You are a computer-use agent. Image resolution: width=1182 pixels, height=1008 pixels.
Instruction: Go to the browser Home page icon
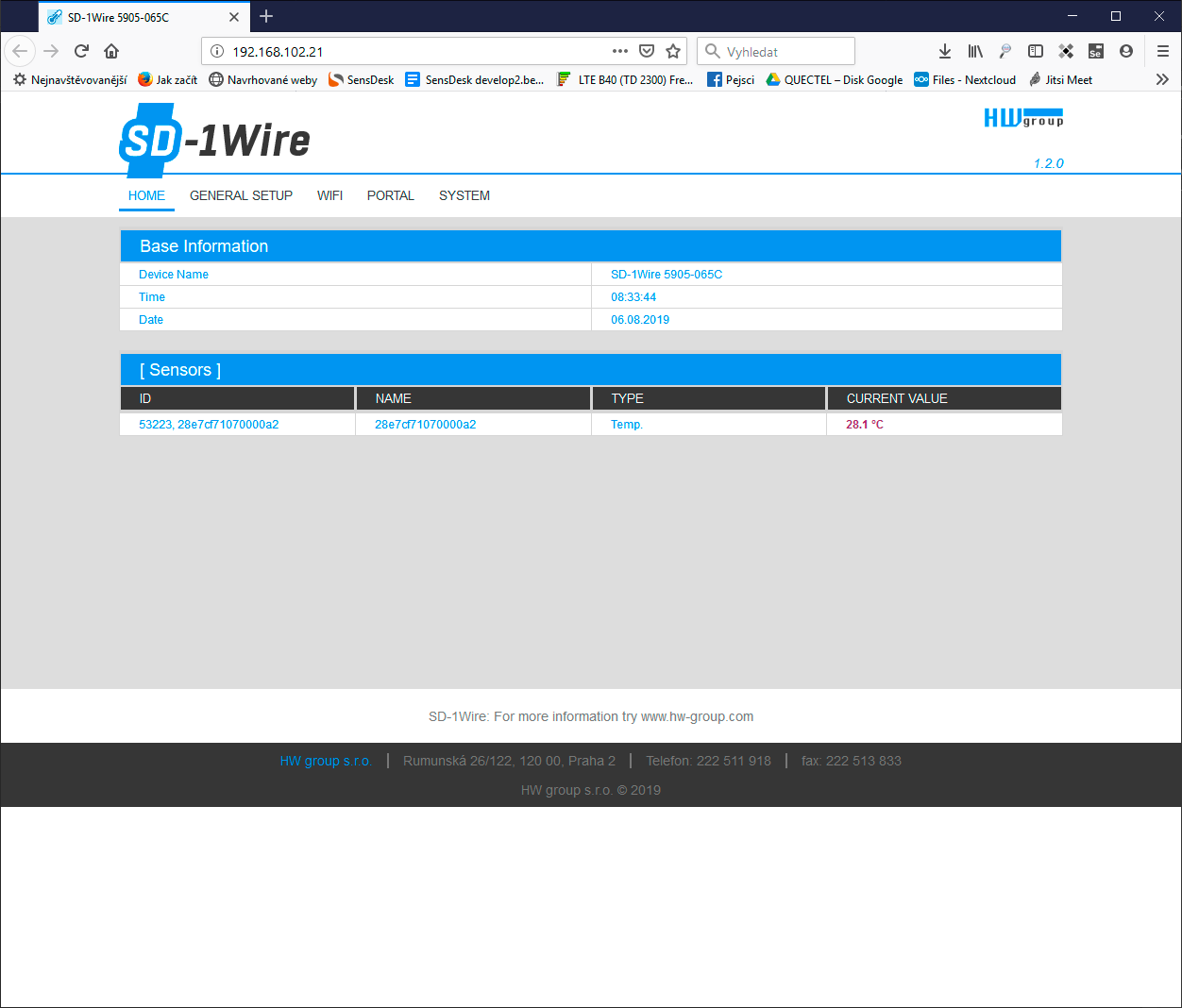(x=111, y=51)
